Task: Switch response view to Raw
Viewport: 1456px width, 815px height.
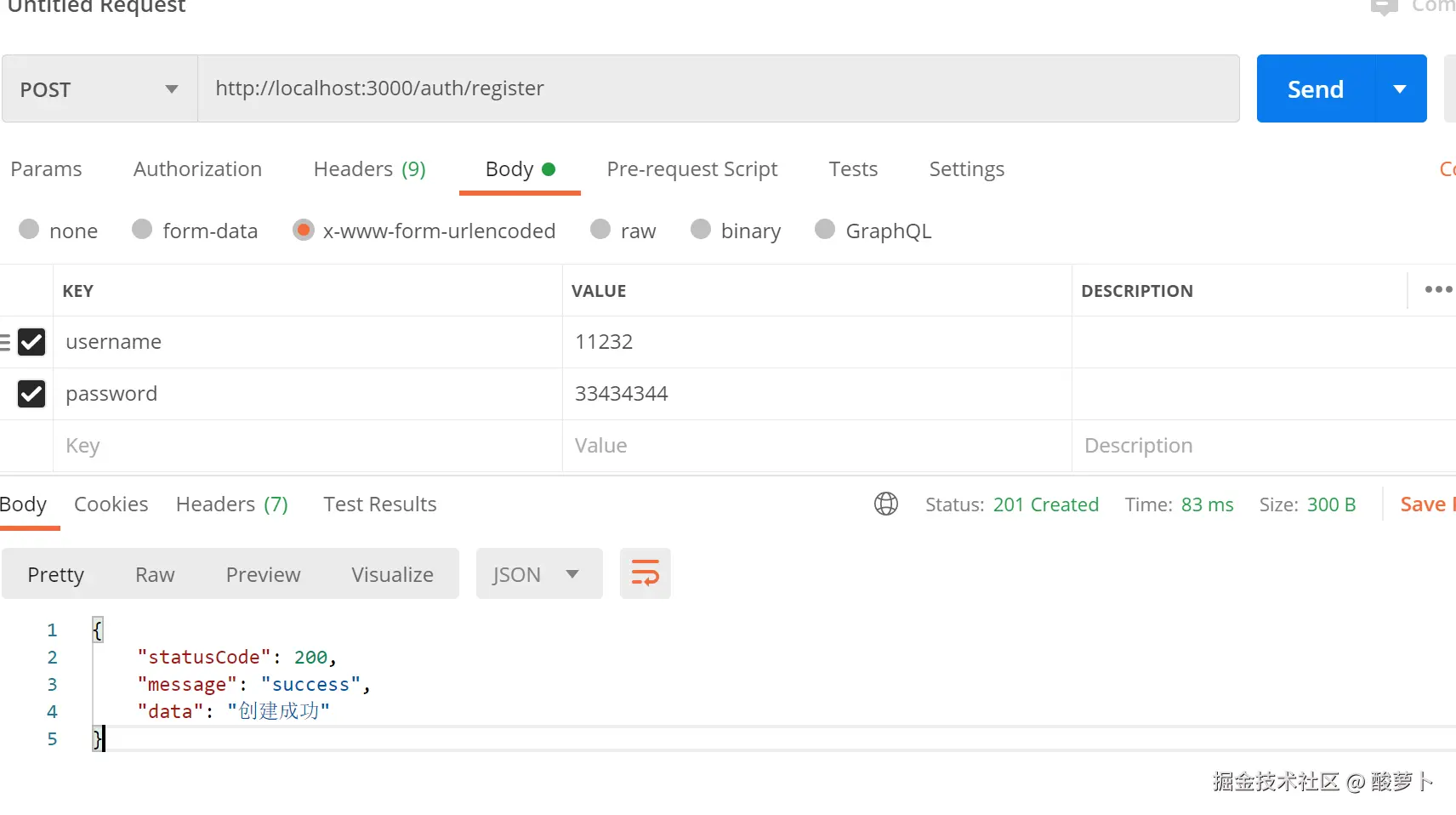Action: [x=155, y=574]
